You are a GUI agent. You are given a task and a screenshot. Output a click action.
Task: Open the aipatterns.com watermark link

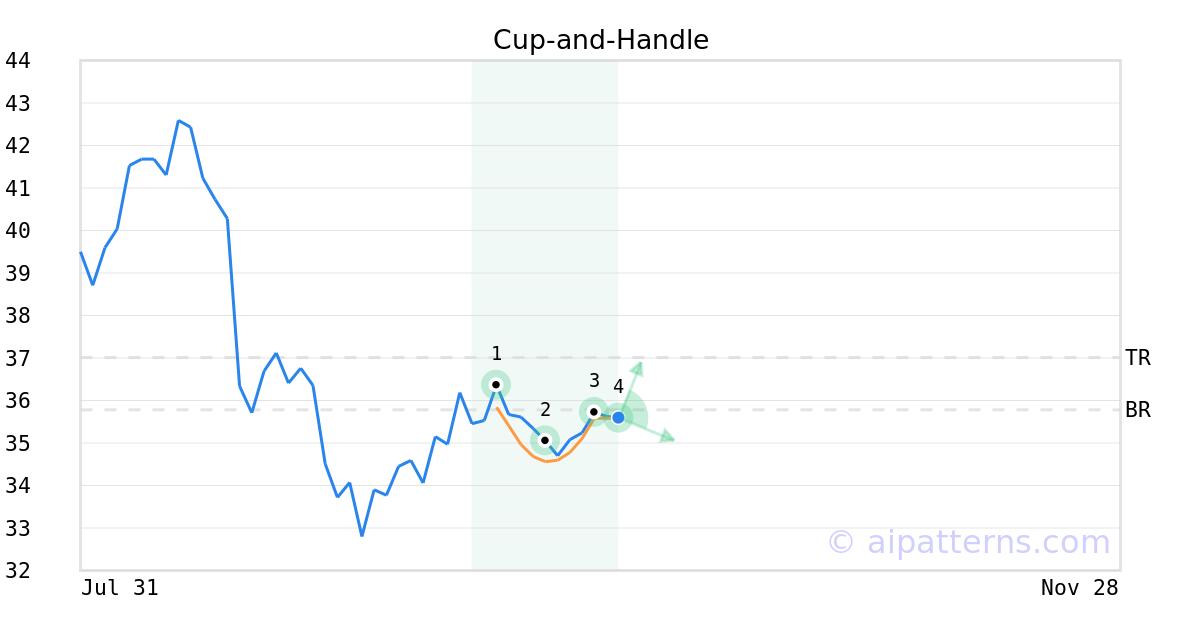point(968,542)
